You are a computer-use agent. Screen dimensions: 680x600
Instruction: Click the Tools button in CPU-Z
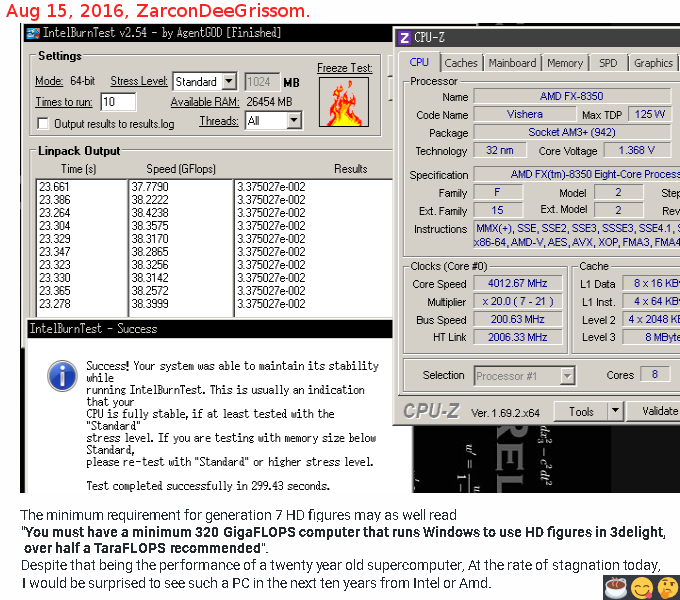click(581, 411)
